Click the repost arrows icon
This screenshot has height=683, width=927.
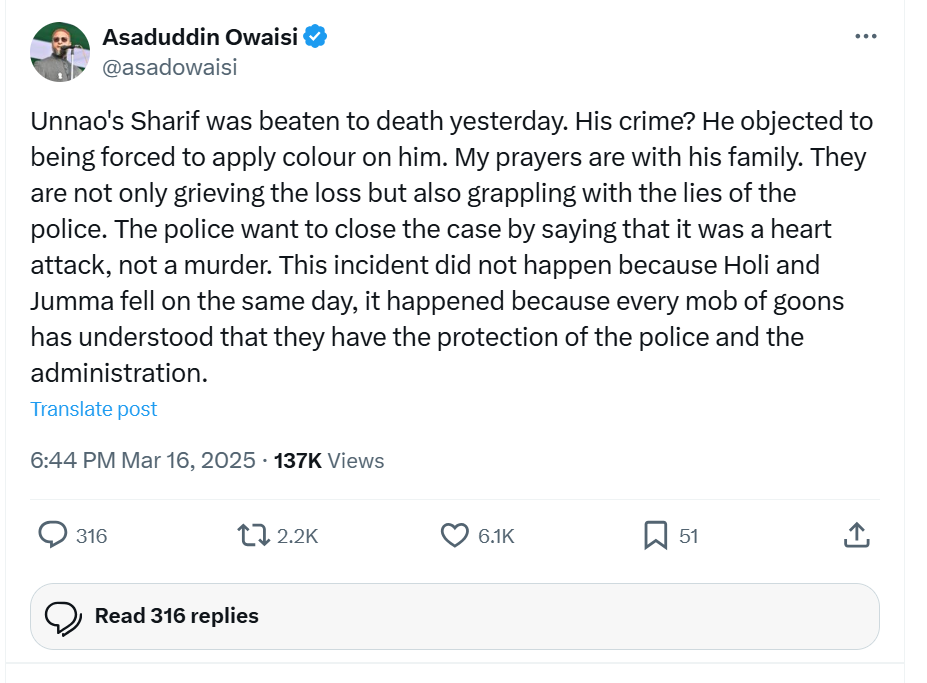click(253, 536)
